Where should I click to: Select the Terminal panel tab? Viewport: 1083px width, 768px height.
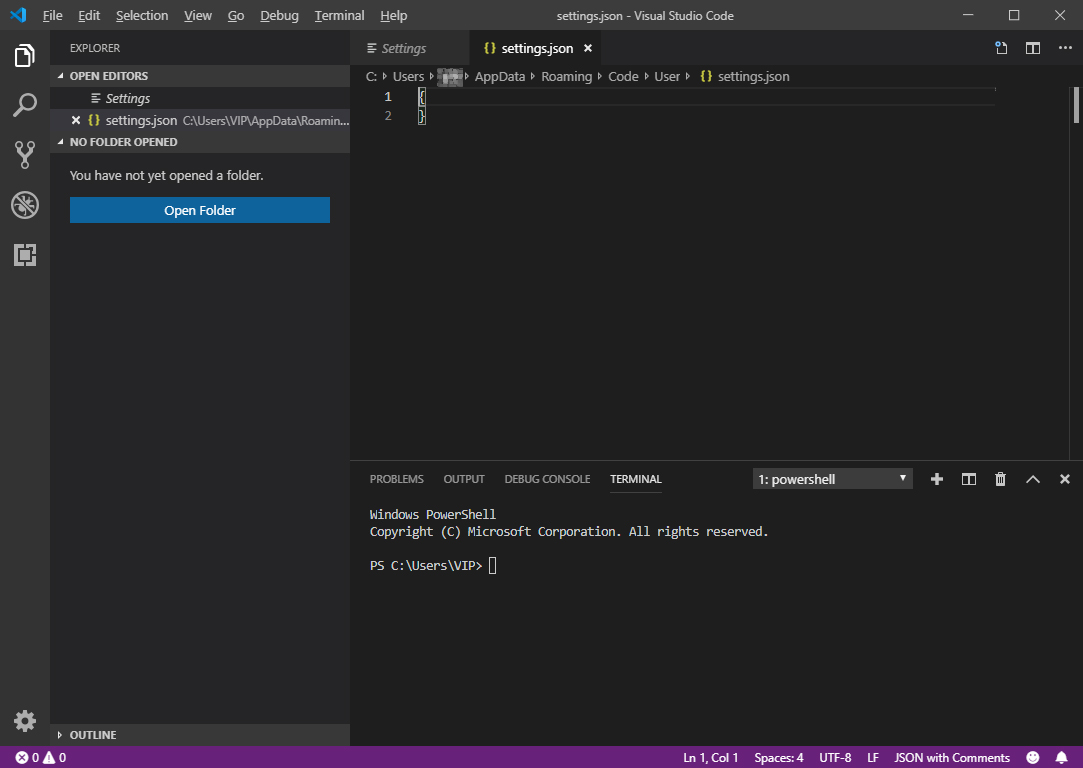pos(635,479)
